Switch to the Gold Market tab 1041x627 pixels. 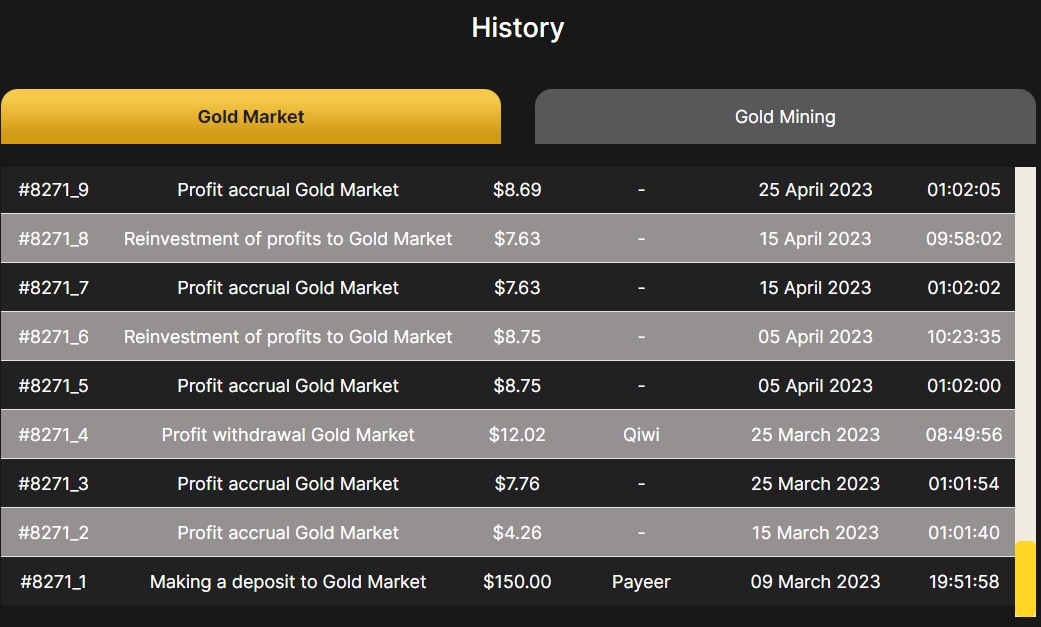click(x=251, y=116)
